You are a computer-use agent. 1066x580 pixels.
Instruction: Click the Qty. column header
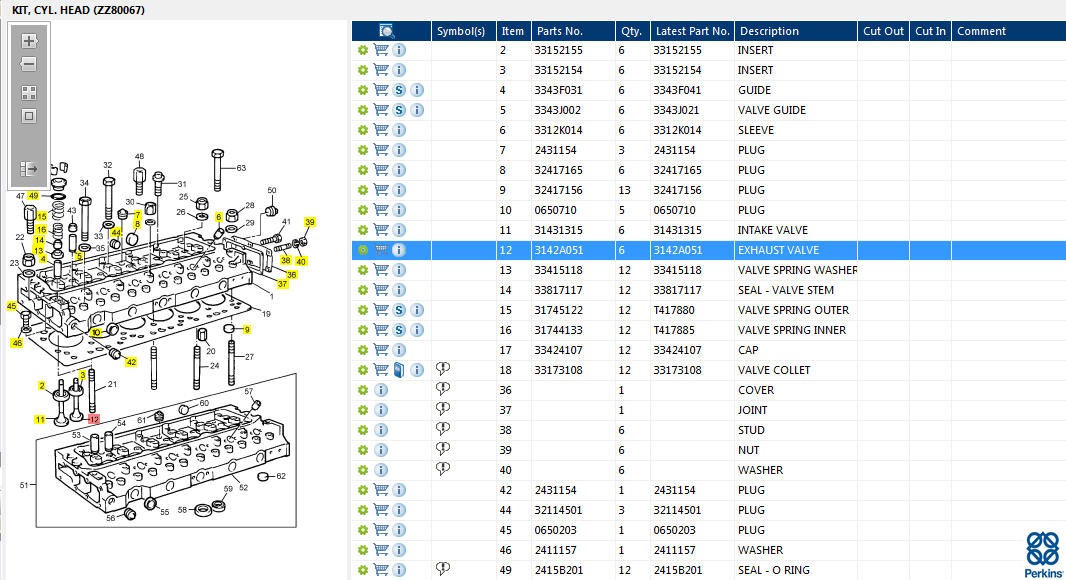(x=632, y=31)
